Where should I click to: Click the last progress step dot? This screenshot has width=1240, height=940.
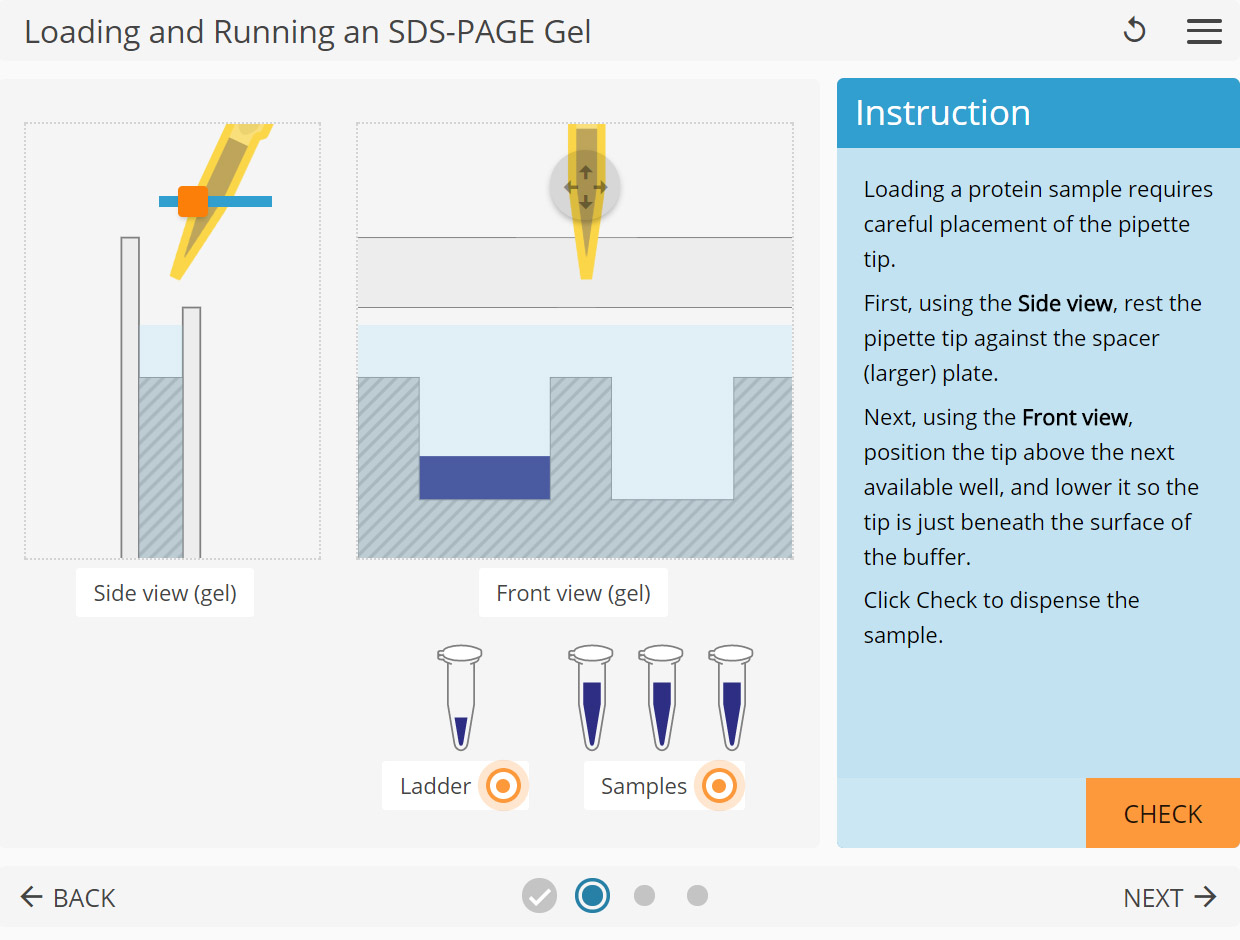point(697,895)
